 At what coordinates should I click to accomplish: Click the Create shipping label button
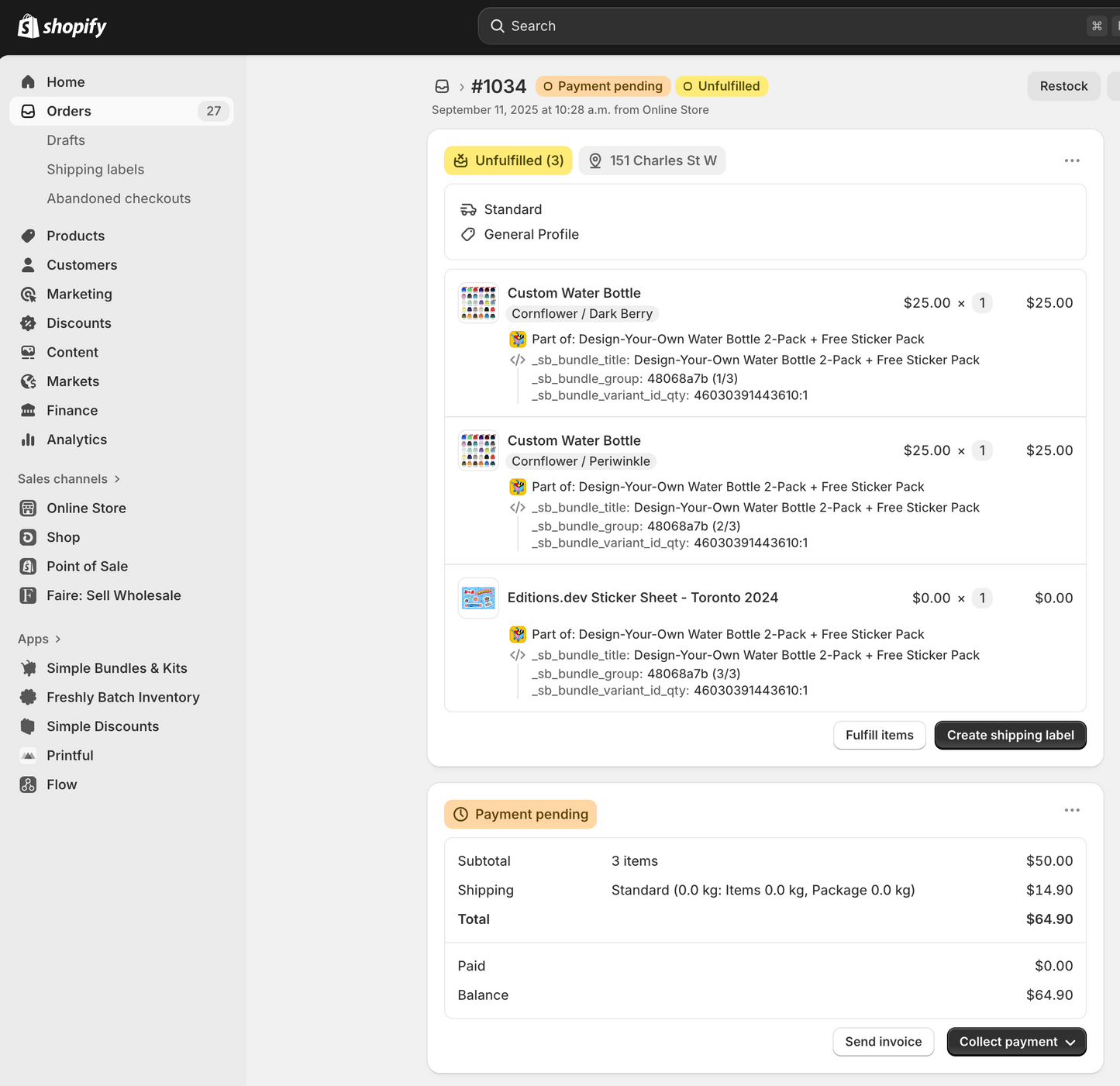pos(1011,735)
